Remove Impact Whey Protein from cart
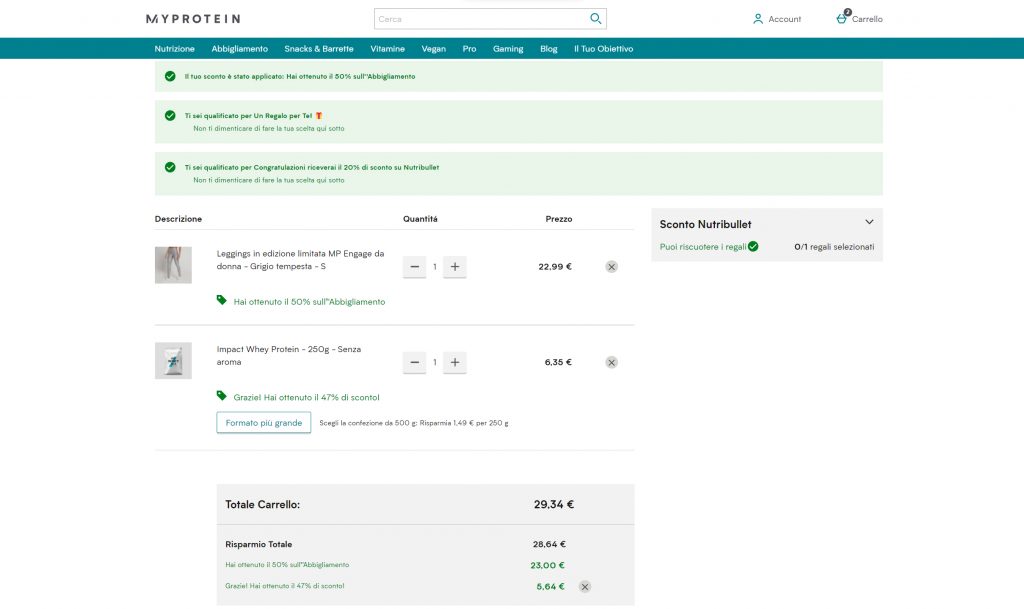This screenshot has width=1024, height=609. (x=611, y=362)
